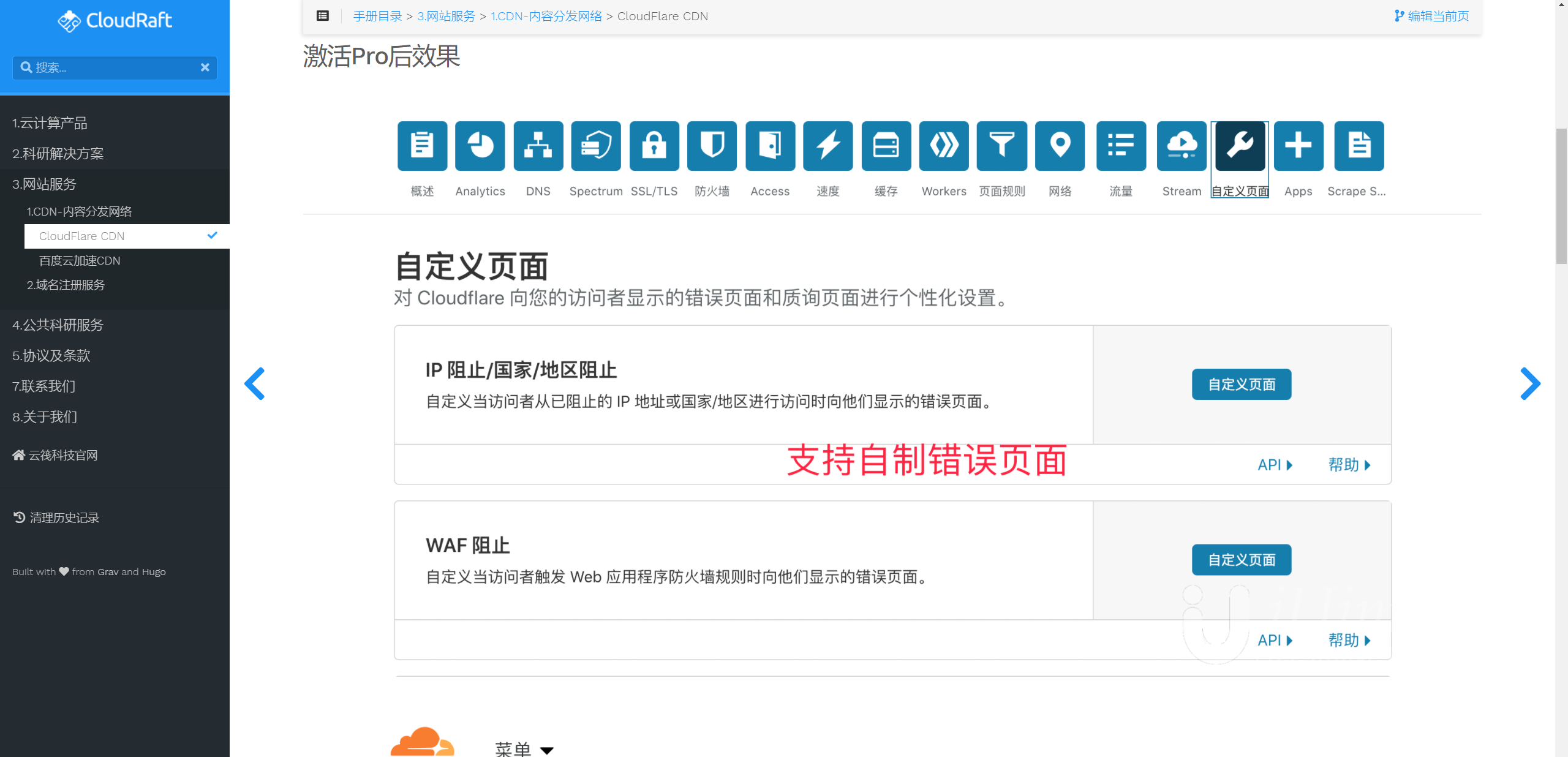Open the 速度 lightning bolt icon

(x=828, y=146)
